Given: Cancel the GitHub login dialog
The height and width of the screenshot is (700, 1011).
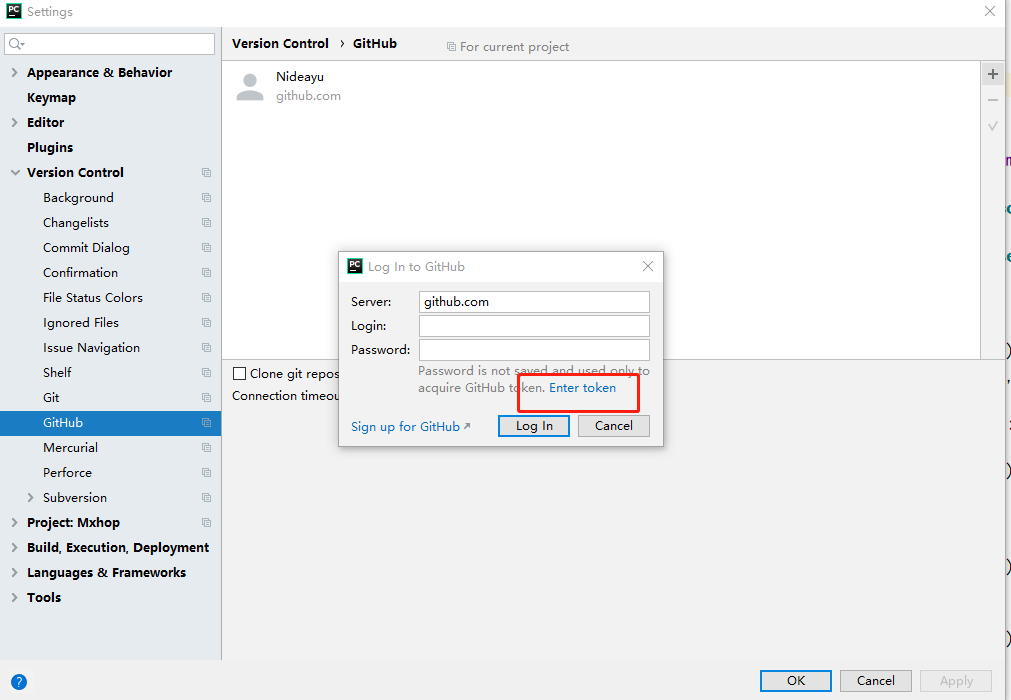Looking at the screenshot, I should point(613,426).
